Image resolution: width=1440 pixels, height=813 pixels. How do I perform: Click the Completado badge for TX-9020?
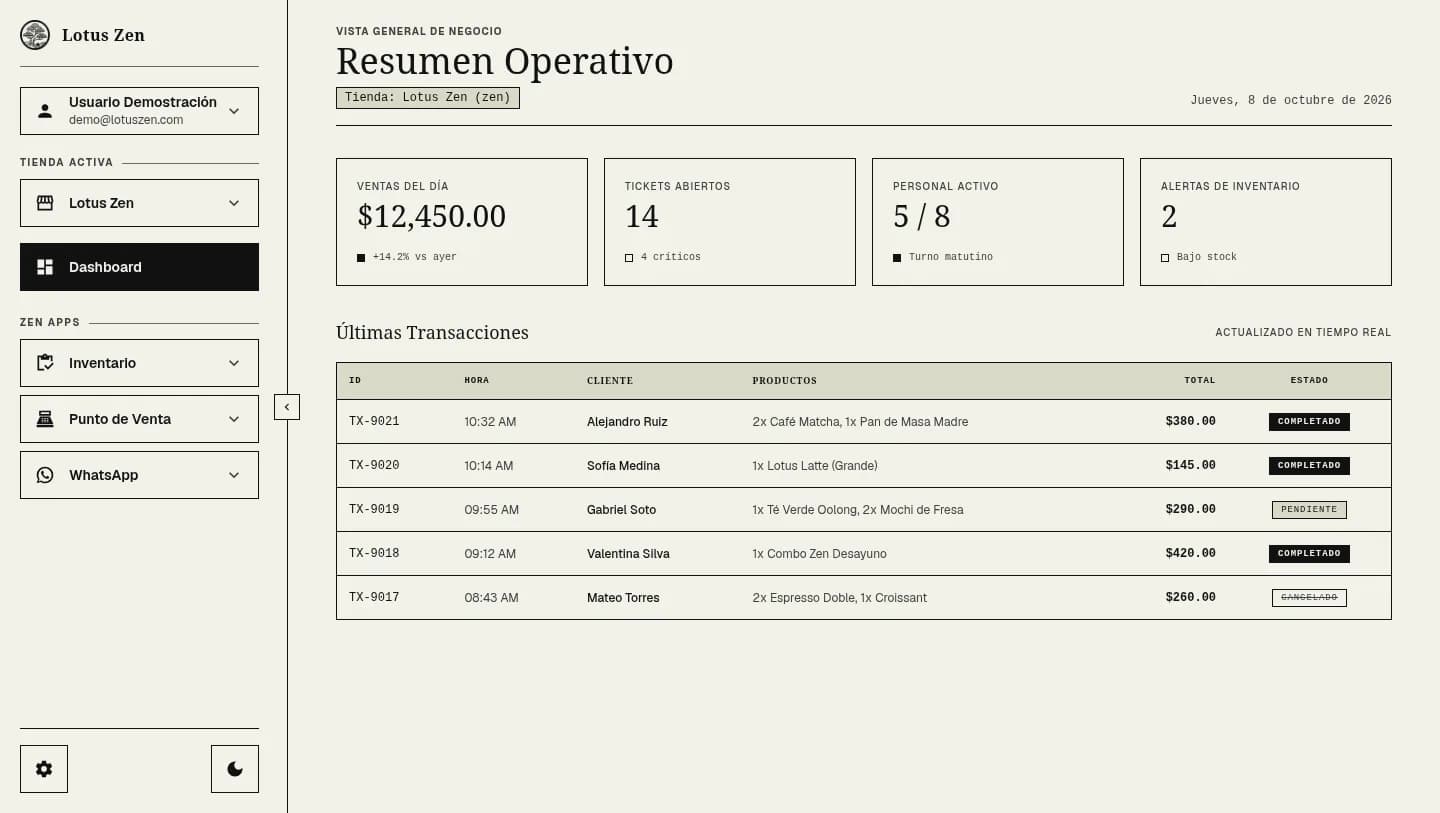(x=1309, y=466)
